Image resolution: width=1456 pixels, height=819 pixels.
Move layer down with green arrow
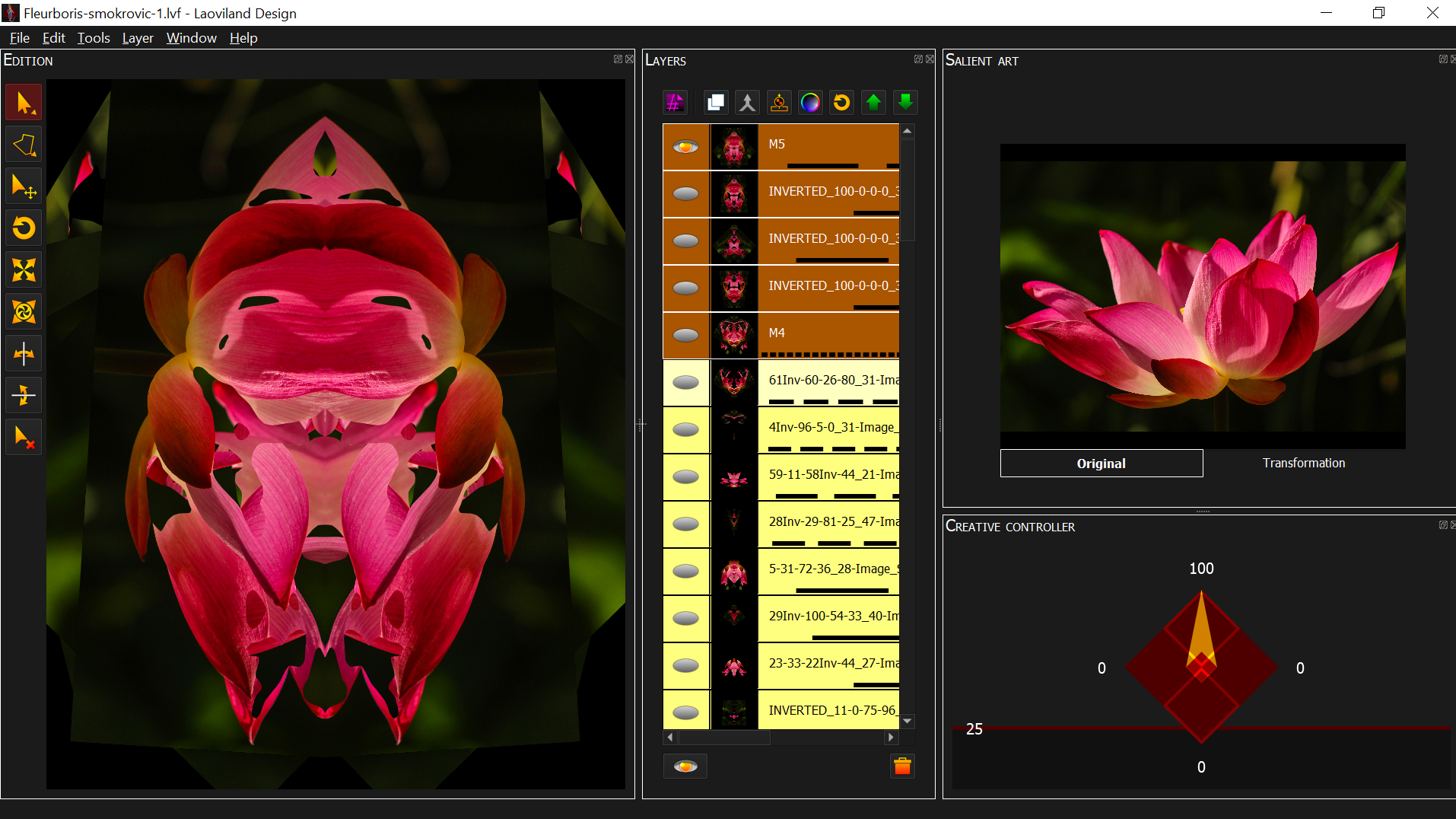[x=905, y=102]
